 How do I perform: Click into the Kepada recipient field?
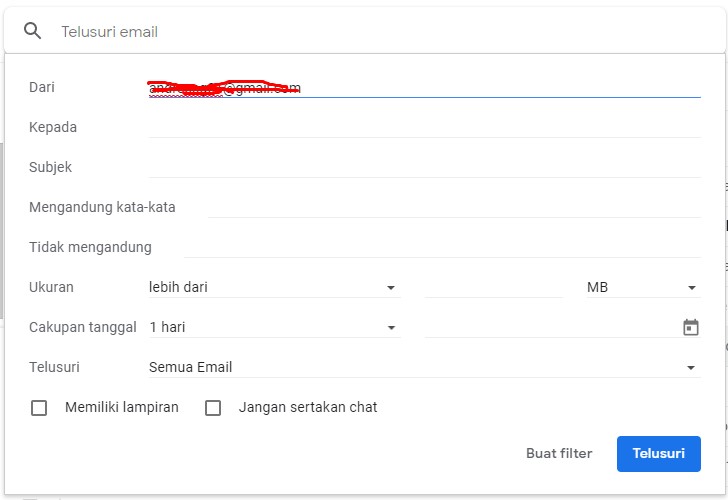point(424,127)
